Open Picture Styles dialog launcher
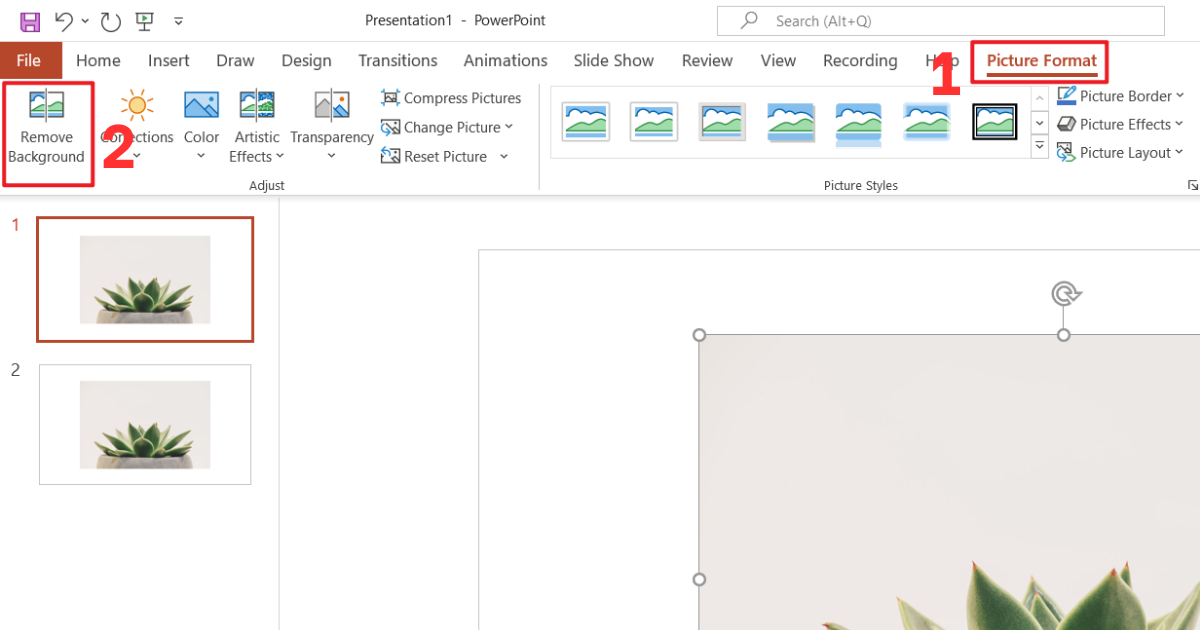Image resolution: width=1200 pixels, height=630 pixels. pyautogui.click(x=1193, y=185)
